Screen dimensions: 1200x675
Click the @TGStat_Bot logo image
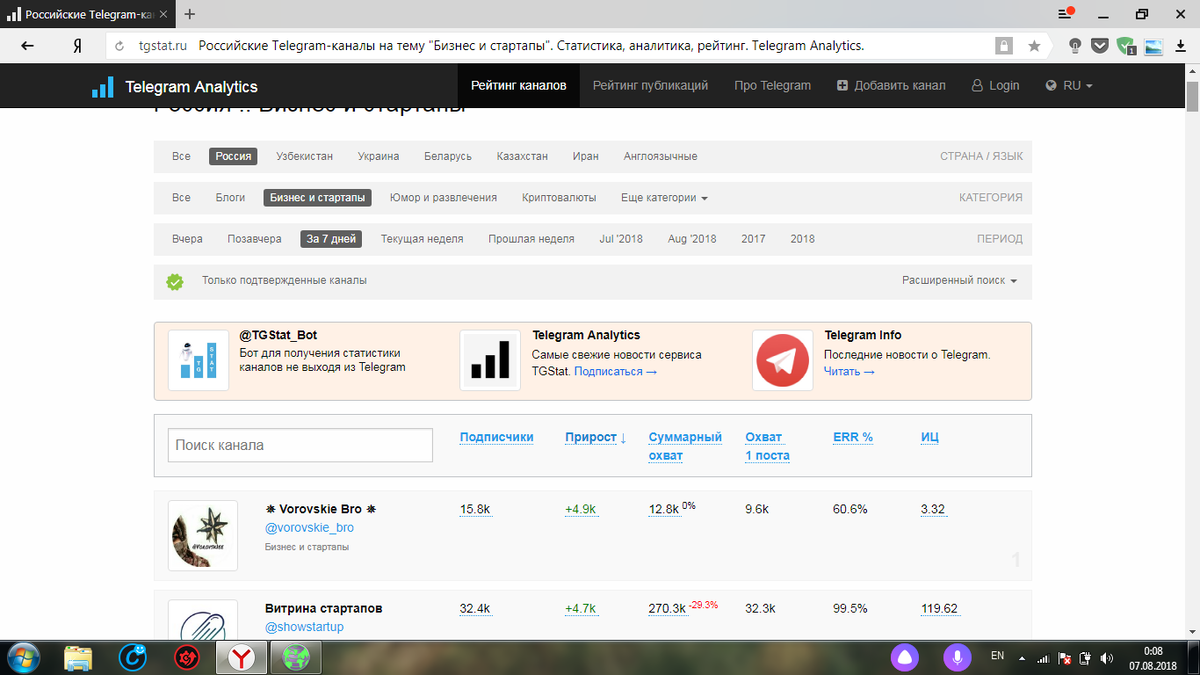pos(198,360)
